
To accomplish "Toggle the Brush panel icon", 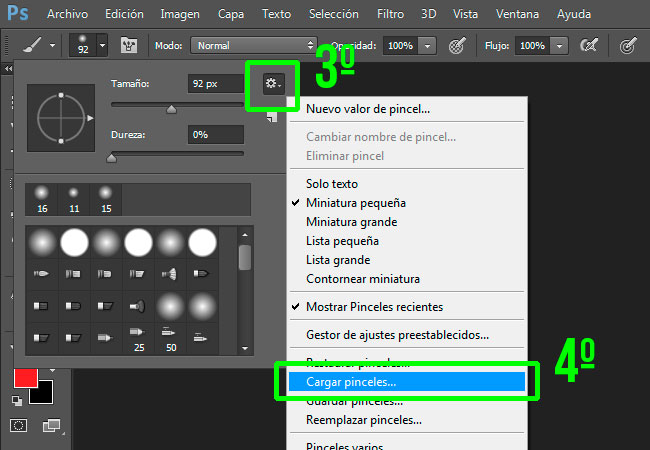I will (129, 45).
